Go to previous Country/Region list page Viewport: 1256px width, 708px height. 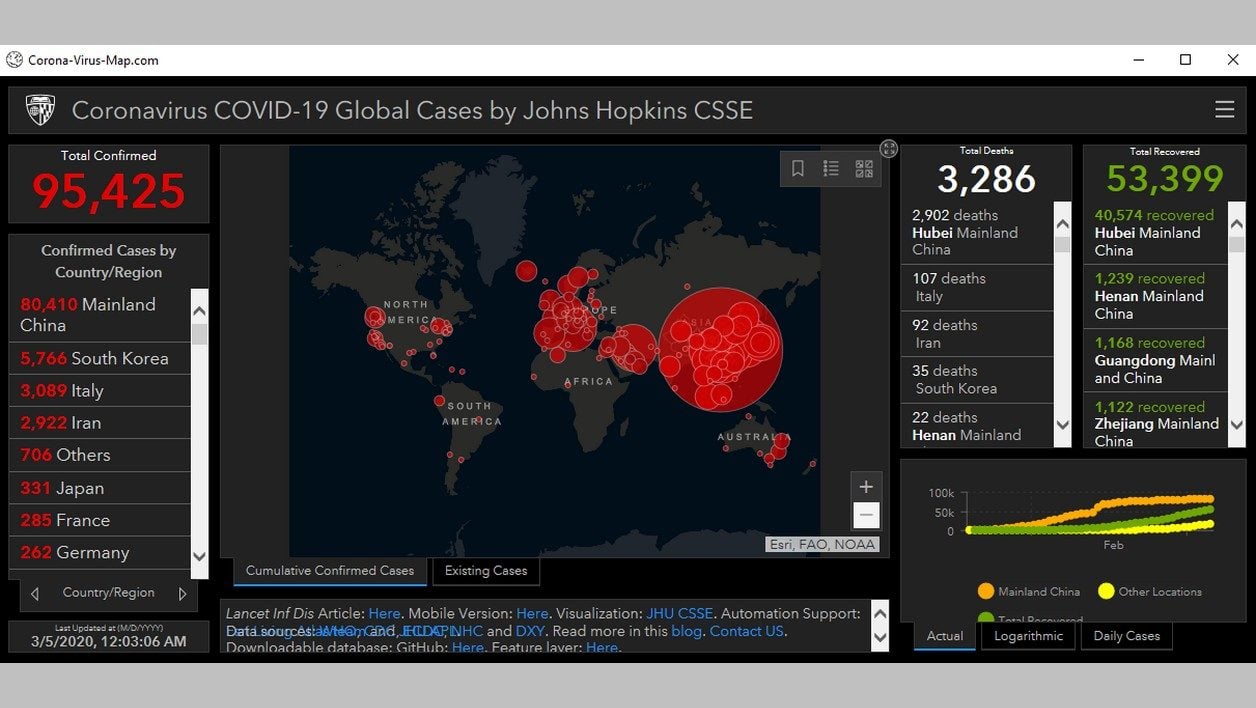[x=35, y=594]
